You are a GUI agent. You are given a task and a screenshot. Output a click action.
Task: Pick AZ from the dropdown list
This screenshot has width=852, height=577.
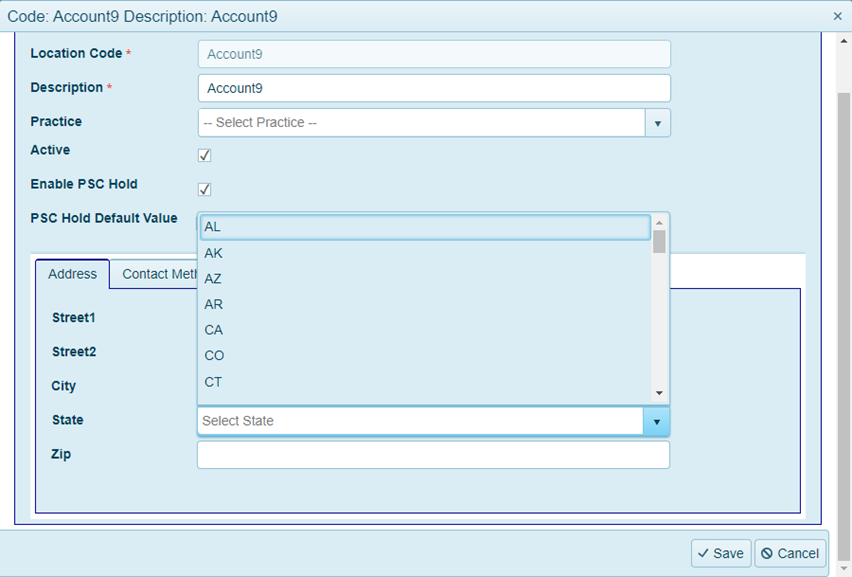click(x=425, y=279)
